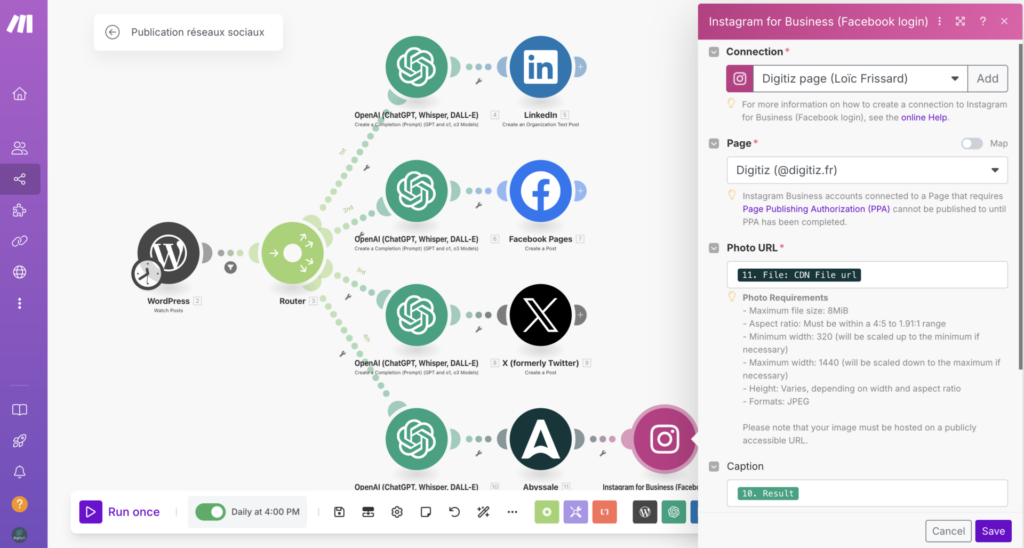
Task: Select the Abyssale module
Action: [541, 440]
